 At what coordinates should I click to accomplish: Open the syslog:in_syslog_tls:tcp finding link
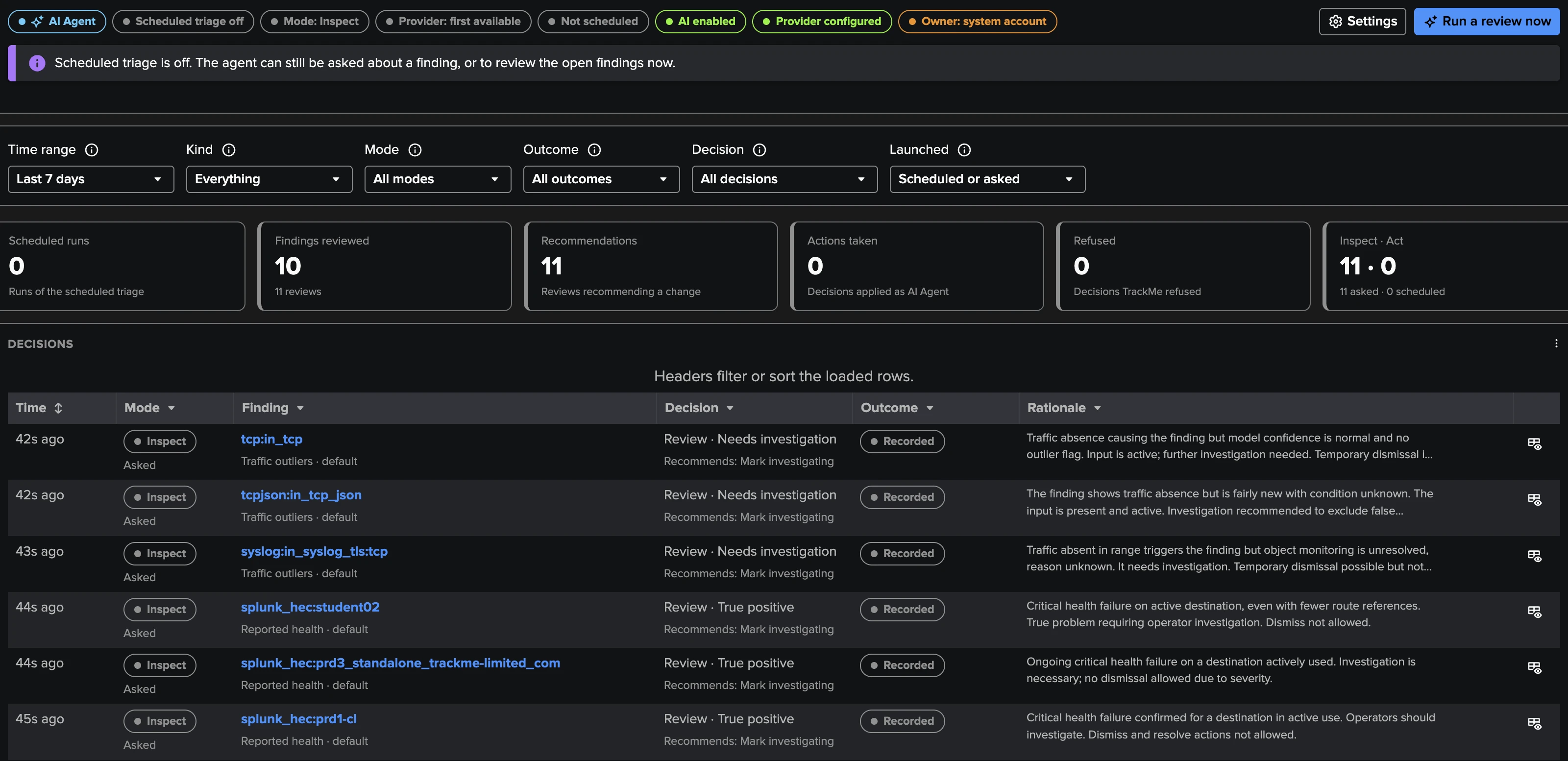click(x=314, y=552)
